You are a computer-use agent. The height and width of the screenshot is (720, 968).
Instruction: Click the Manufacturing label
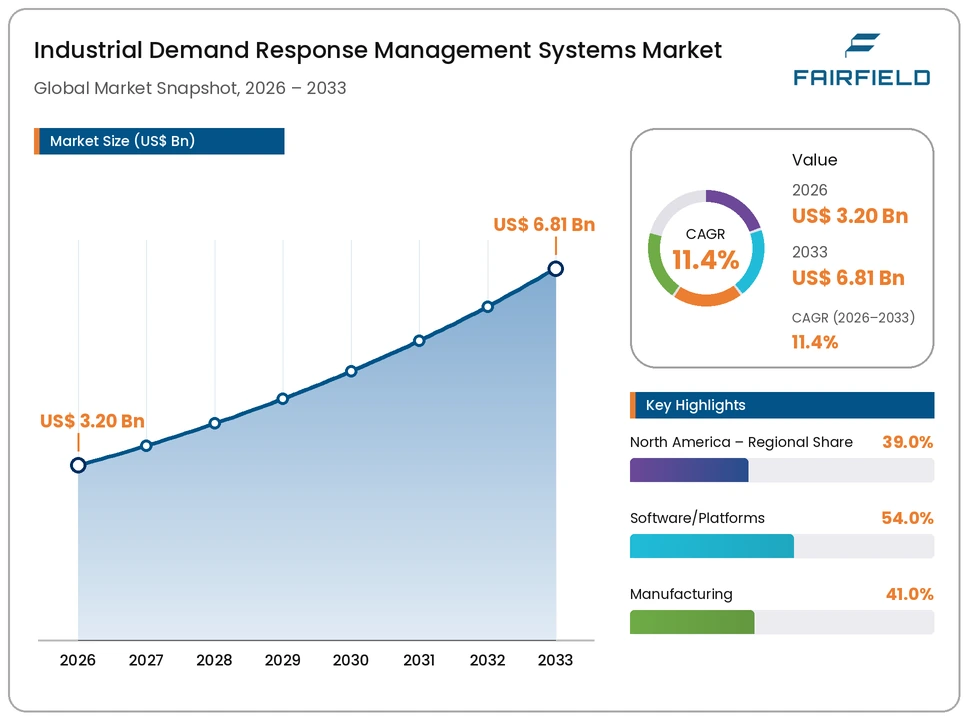[x=681, y=594]
